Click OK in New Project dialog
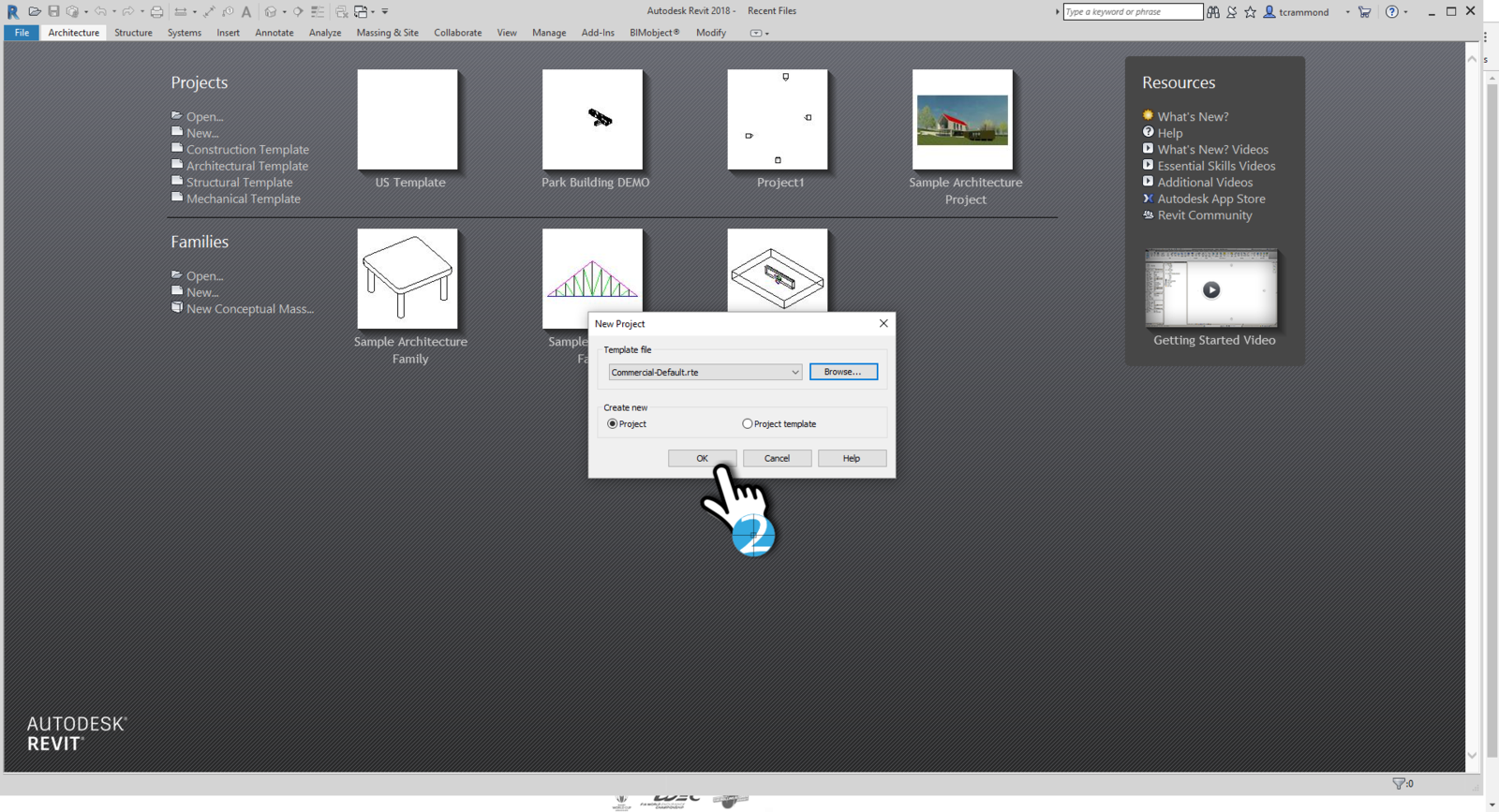Viewport: 1499px width, 812px height. coord(702,458)
